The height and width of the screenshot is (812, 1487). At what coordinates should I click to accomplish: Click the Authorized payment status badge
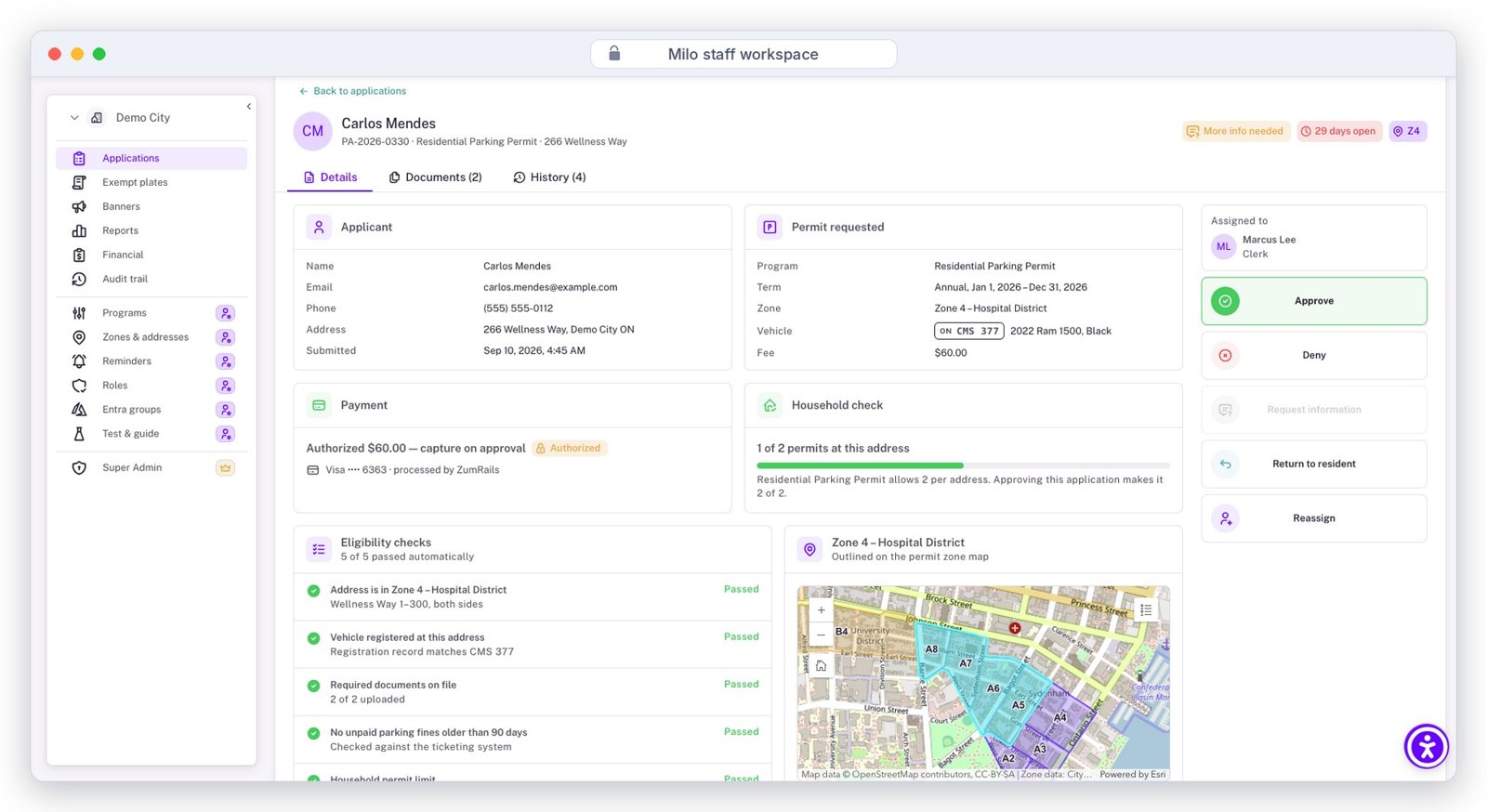point(569,448)
